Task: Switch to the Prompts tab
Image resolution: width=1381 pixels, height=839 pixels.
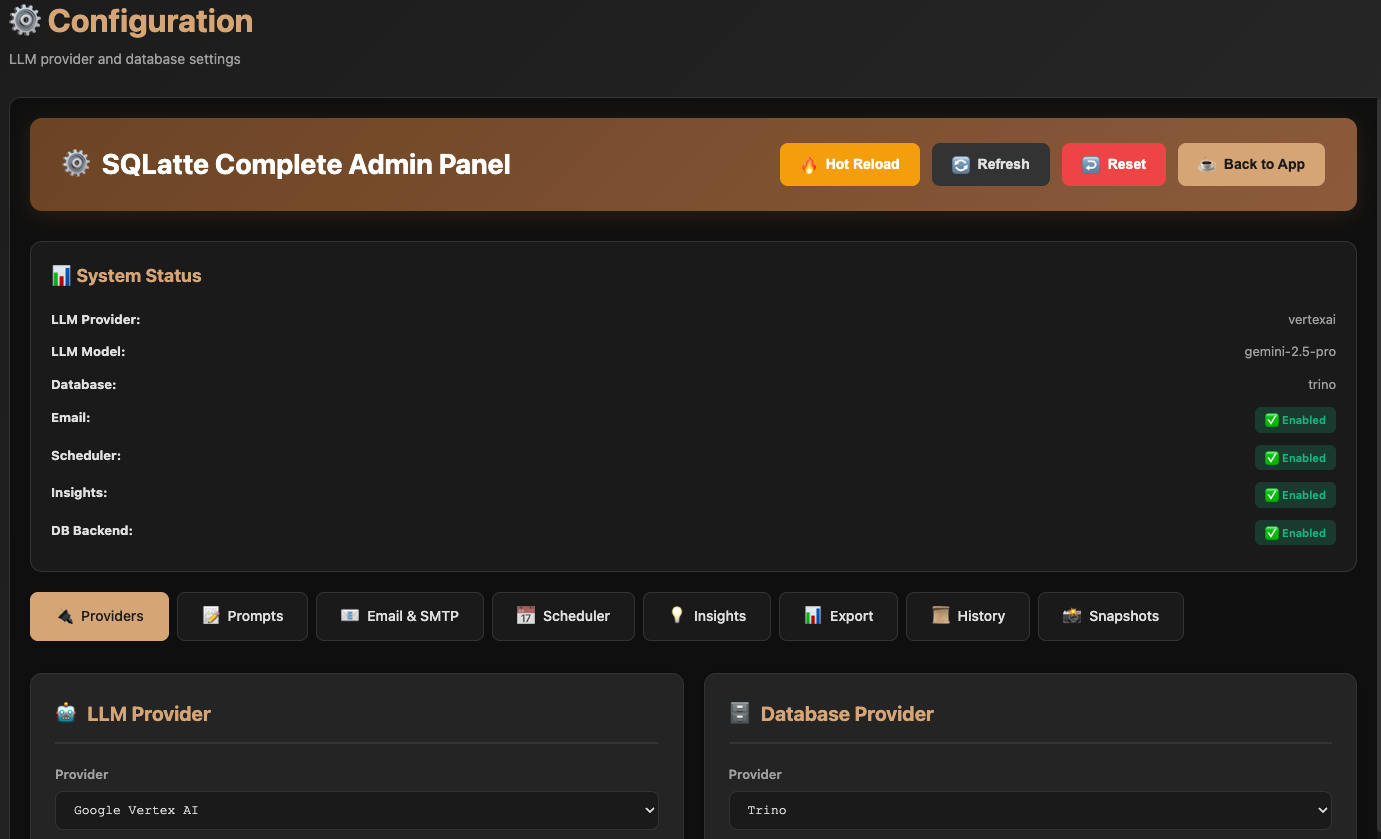Action: (242, 616)
